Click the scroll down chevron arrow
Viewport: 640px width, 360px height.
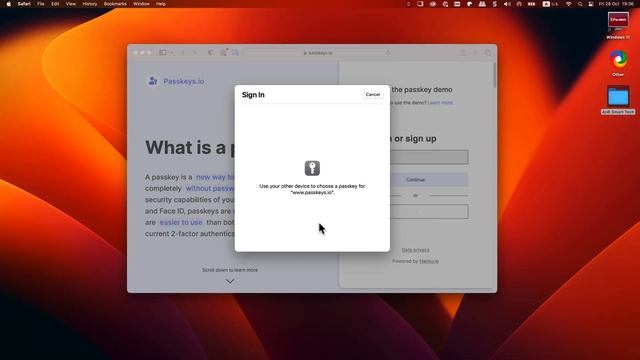coord(230,281)
